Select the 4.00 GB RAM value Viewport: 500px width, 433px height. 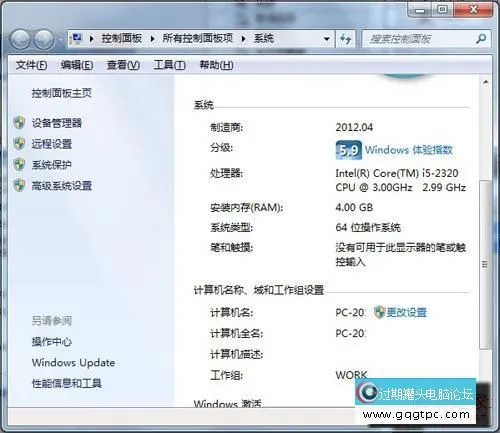click(354, 207)
